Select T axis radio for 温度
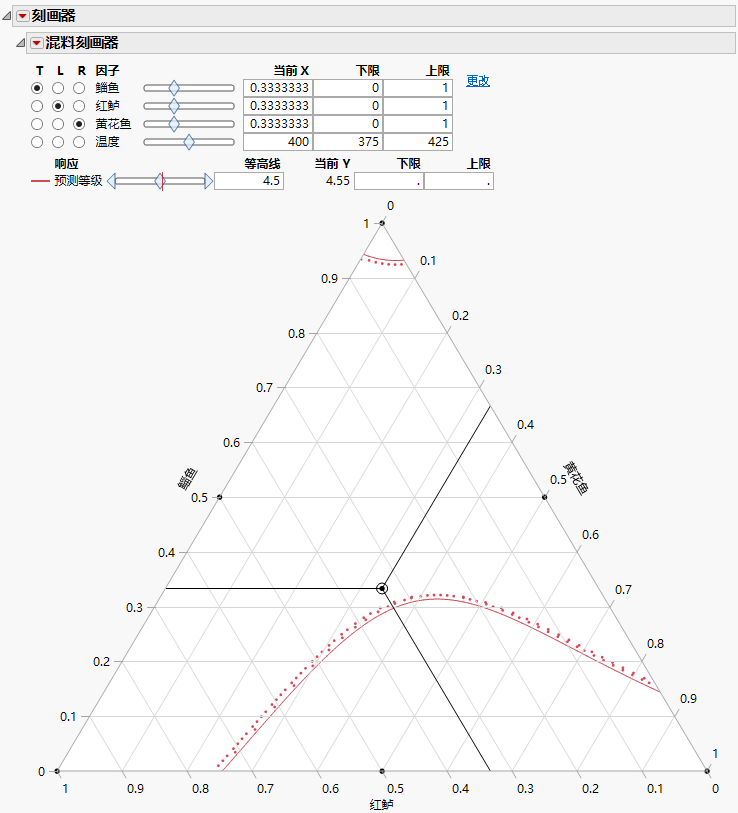Viewport: 738px width, 813px height. pos(37,142)
